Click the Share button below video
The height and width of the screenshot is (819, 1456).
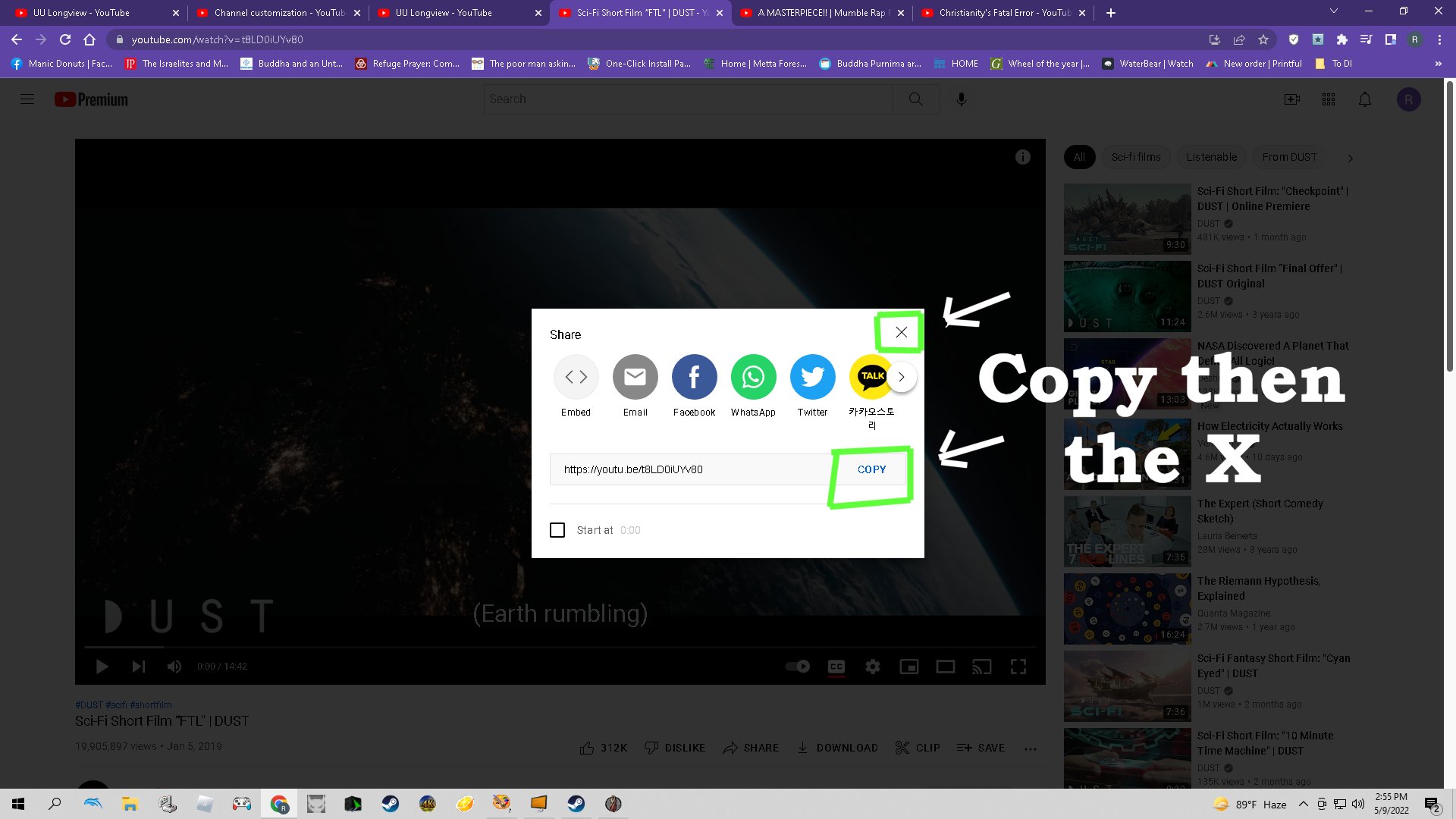pos(751,748)
